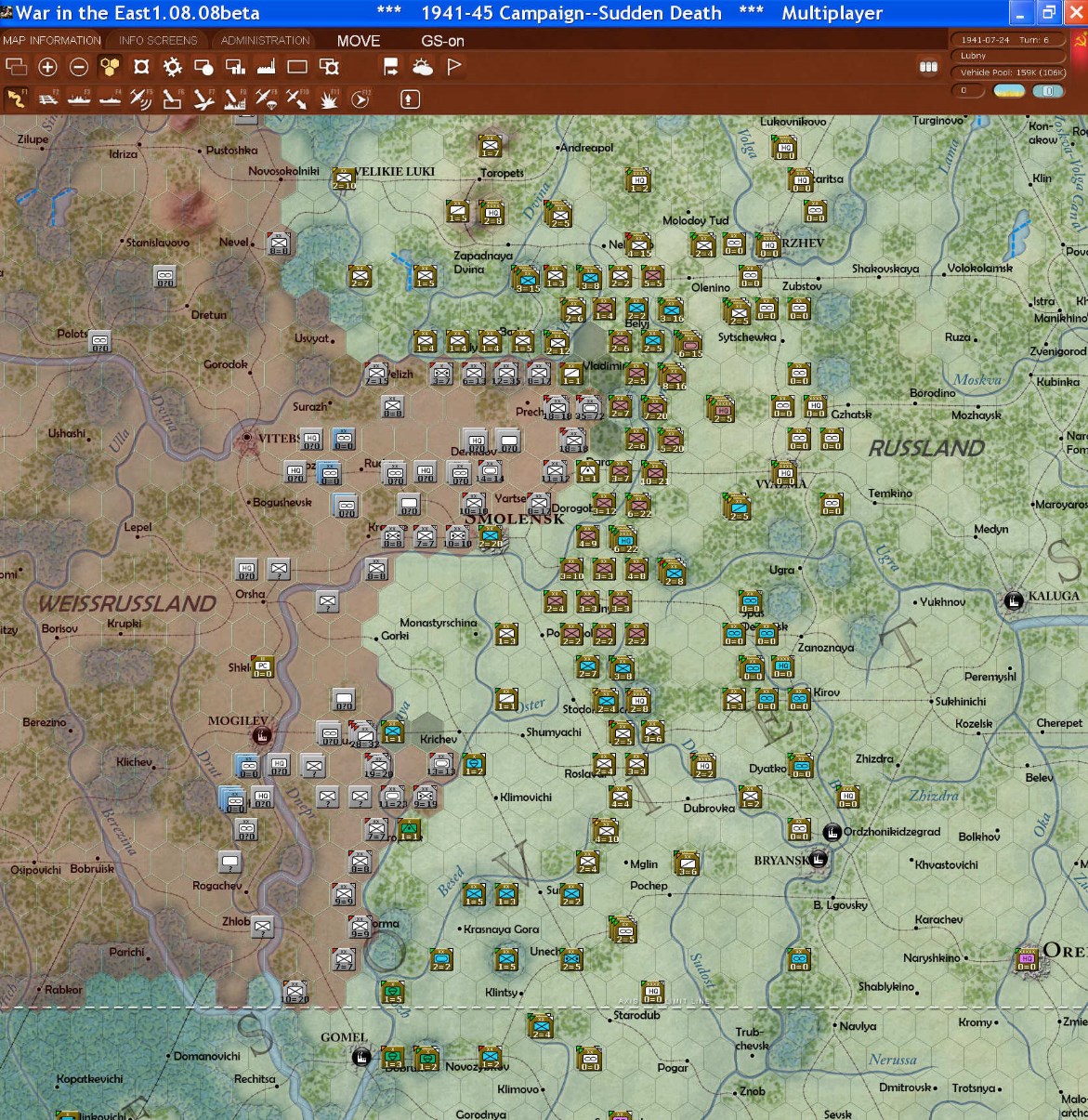Click the Soviet hammer and sickle flag

click(1080, 40)
